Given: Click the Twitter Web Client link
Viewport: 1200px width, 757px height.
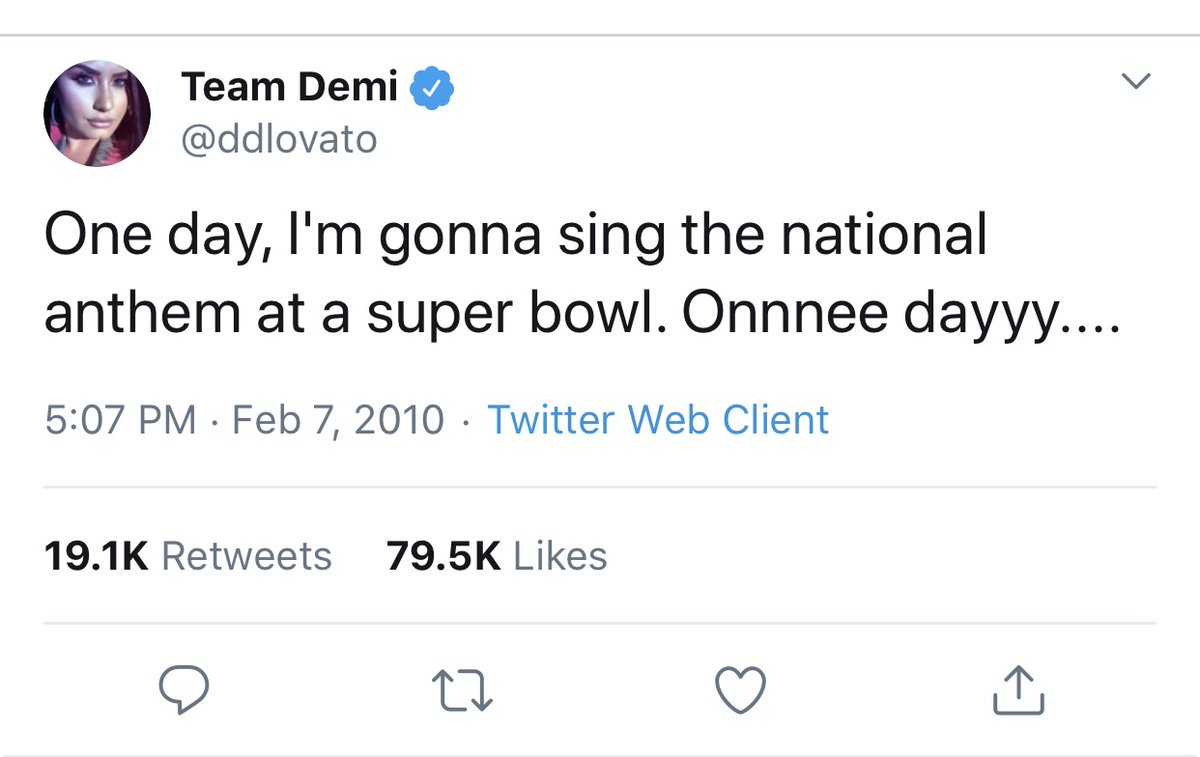Looking at the screenshot, I should (x=658, y=419).
